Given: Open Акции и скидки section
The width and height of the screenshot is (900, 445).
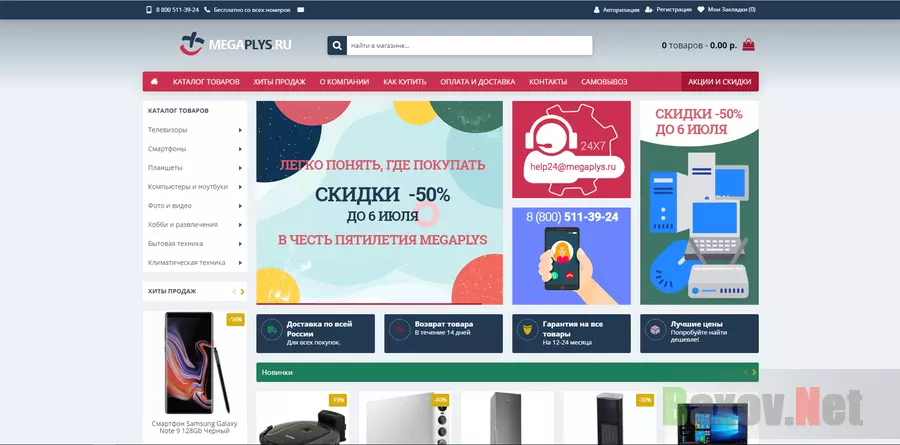Looking at the screenshot, I should [720, 82].
